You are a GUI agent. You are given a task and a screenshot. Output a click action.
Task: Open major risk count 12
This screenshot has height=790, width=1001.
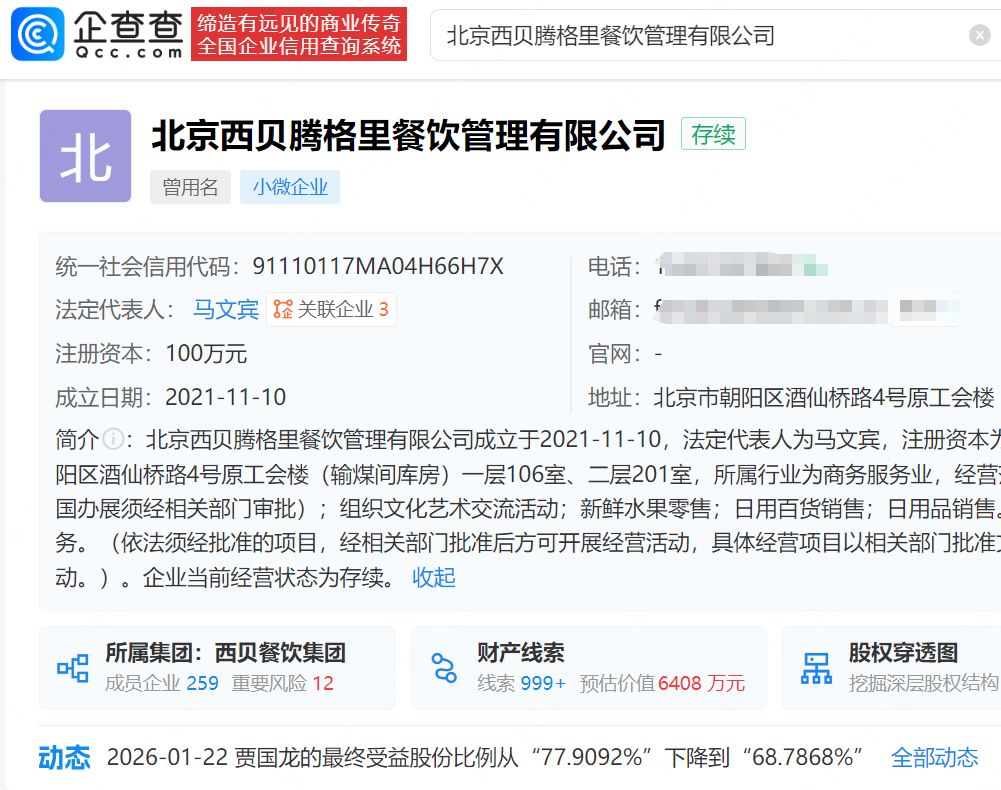point(323,684)
